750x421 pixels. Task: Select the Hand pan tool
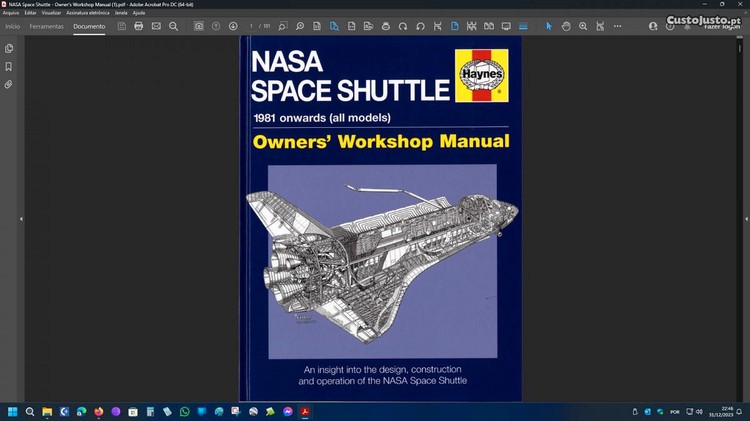click(565, 26)
